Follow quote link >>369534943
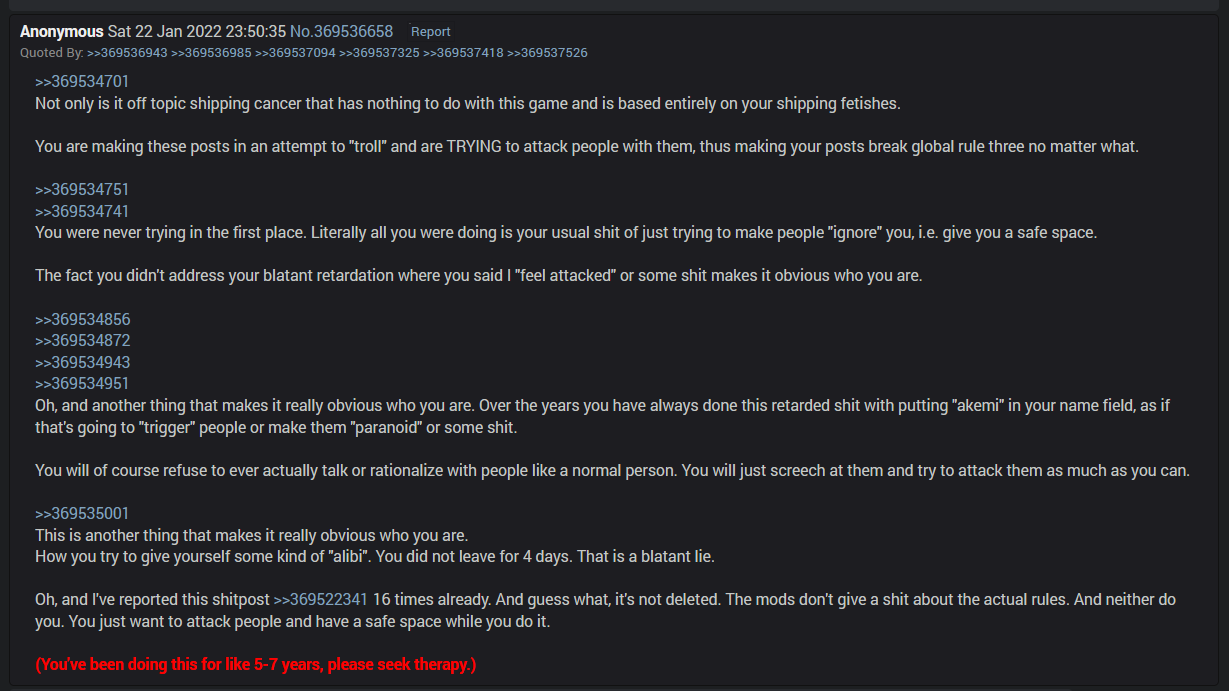Viewport: 1229px width, 691px height. click(x=82, y=363)
